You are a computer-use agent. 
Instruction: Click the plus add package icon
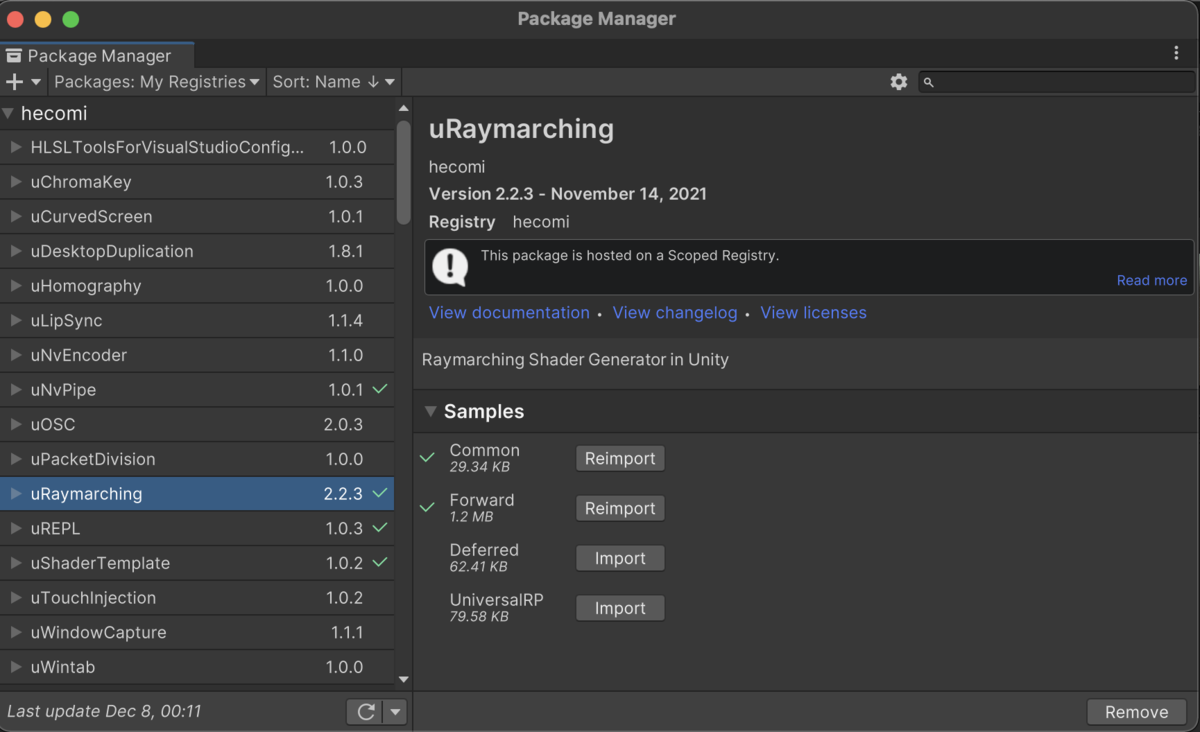[x=14, y=82]
